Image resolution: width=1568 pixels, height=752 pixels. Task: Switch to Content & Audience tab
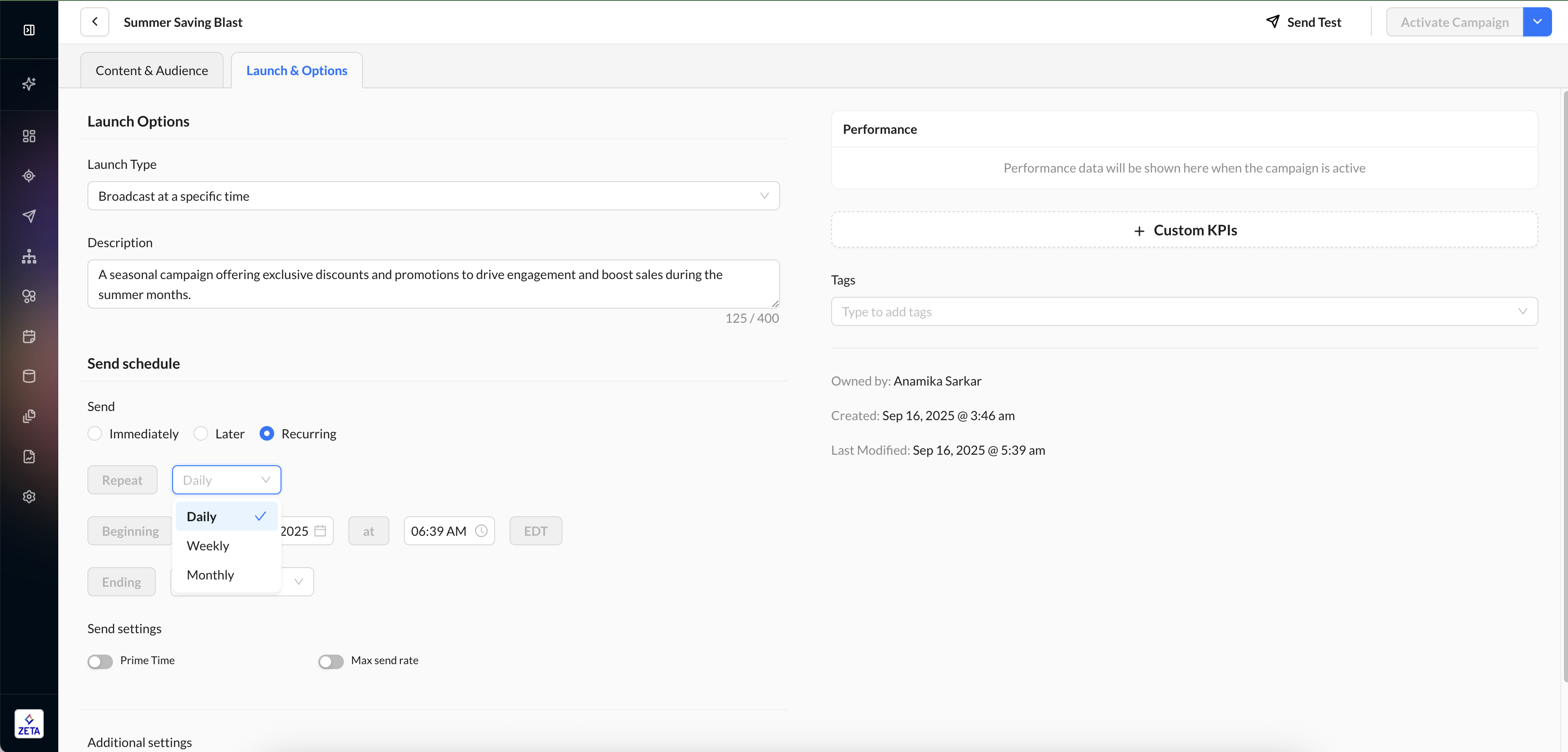tap(152, 71)
